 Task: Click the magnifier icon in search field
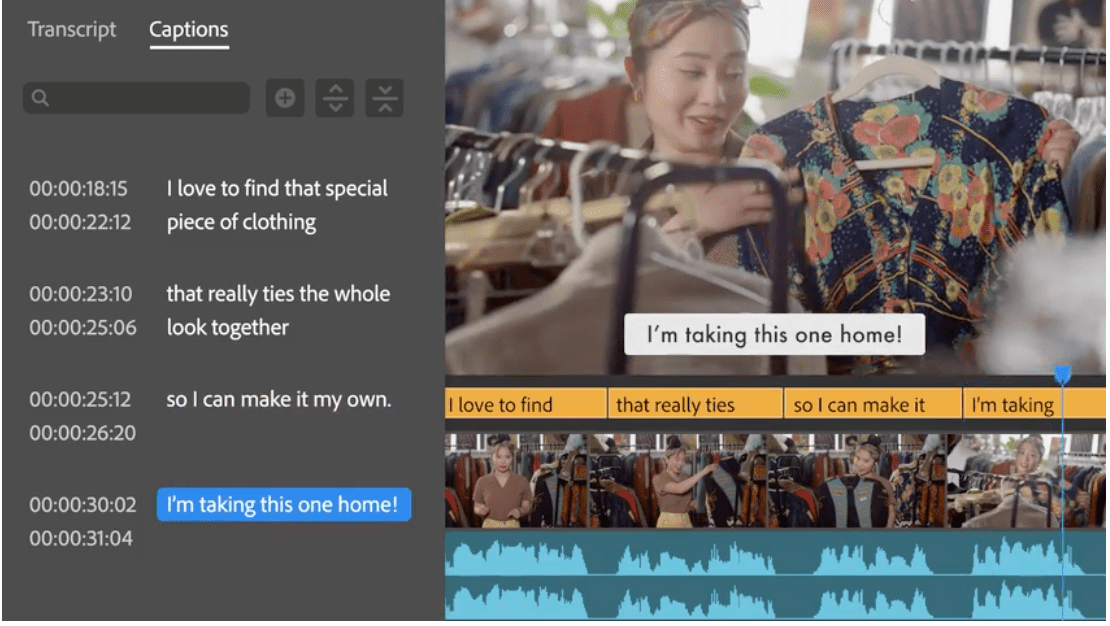pyautogui.click(x=41, y=98)
